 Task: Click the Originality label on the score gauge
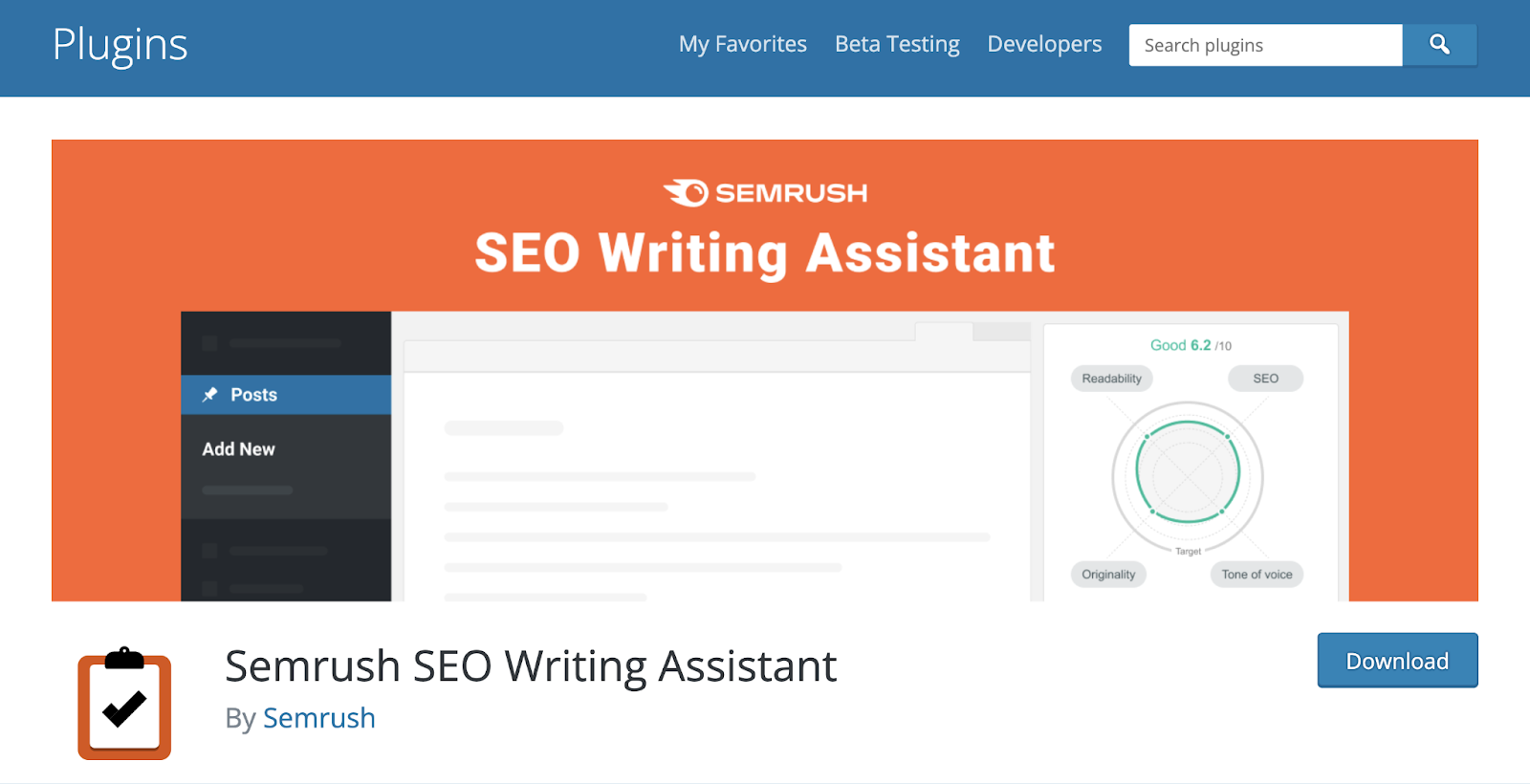tap(1107, 574)
